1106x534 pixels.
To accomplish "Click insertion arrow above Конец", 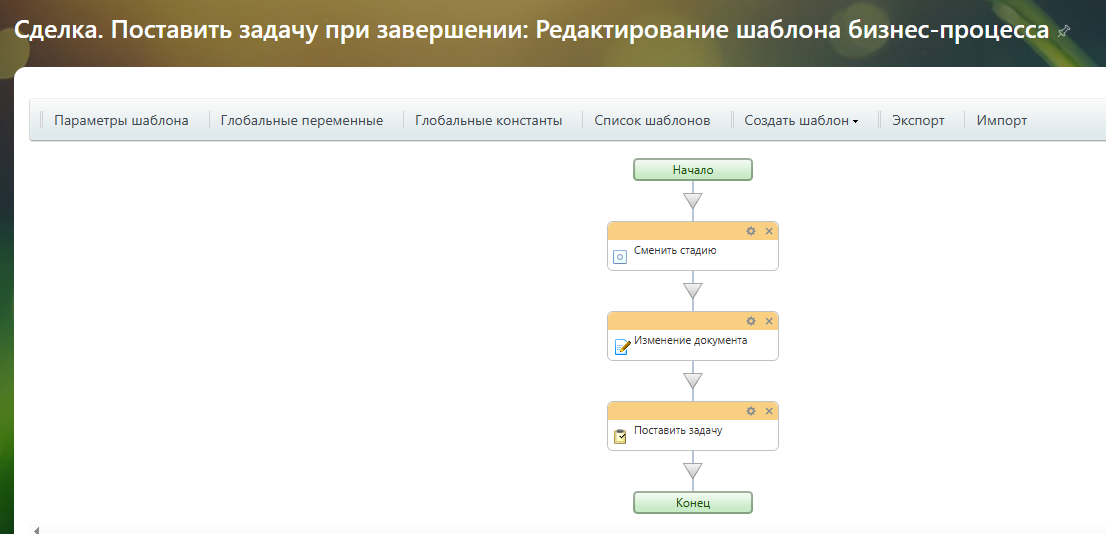I will pos(693,471).
